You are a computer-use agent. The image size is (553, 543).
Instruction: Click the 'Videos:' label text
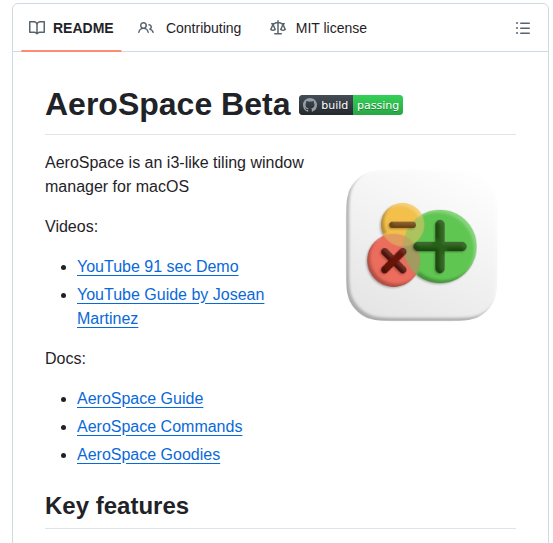(72, 226)
